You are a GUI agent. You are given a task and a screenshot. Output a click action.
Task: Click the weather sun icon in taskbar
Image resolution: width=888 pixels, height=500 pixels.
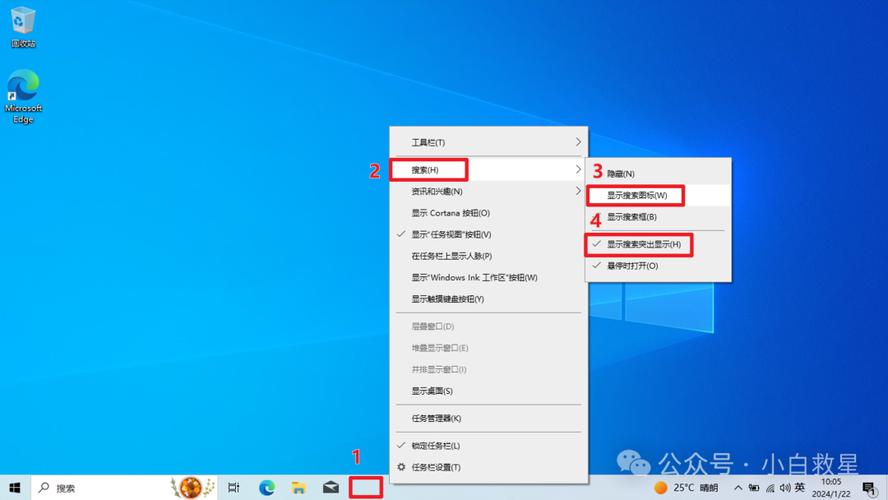tap(660, 488)
